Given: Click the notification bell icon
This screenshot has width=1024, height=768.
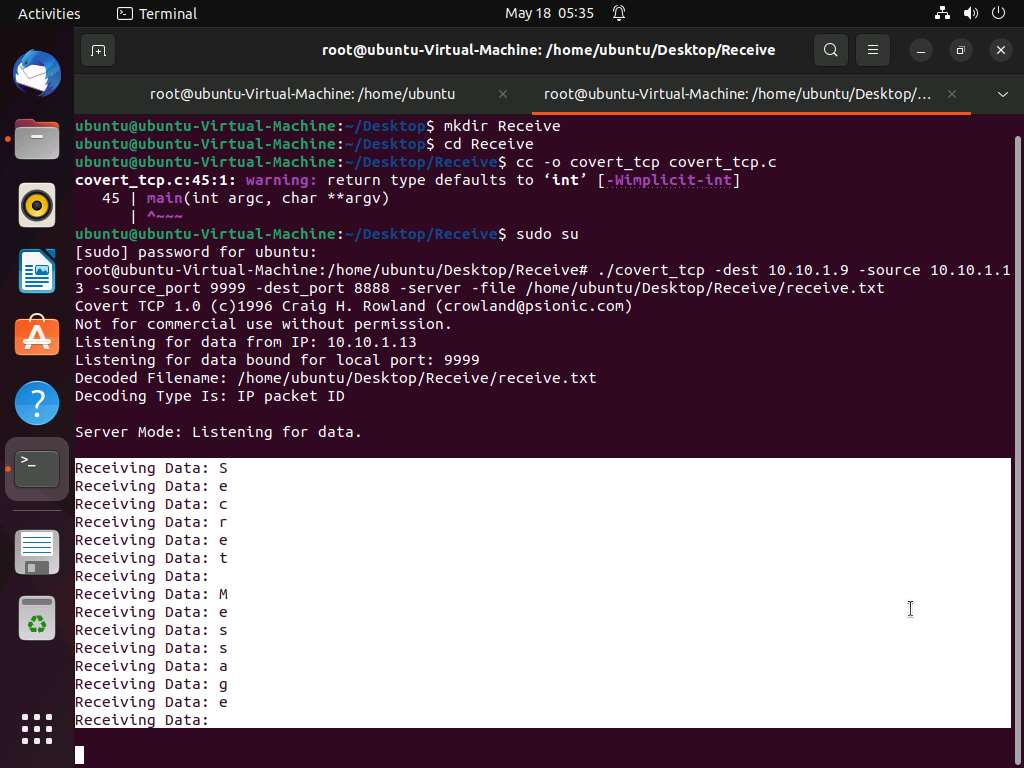Looking at the screenshot, I should point(619,13).
